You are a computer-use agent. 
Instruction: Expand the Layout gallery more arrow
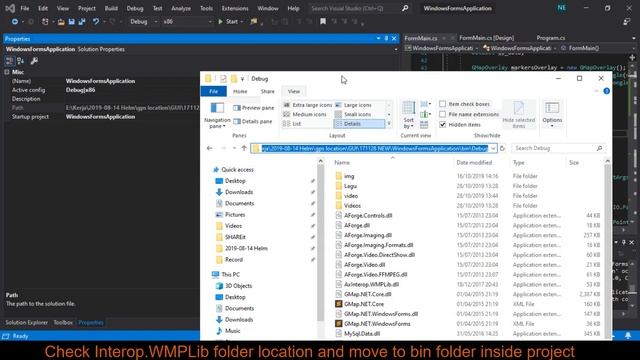(389, 124)
